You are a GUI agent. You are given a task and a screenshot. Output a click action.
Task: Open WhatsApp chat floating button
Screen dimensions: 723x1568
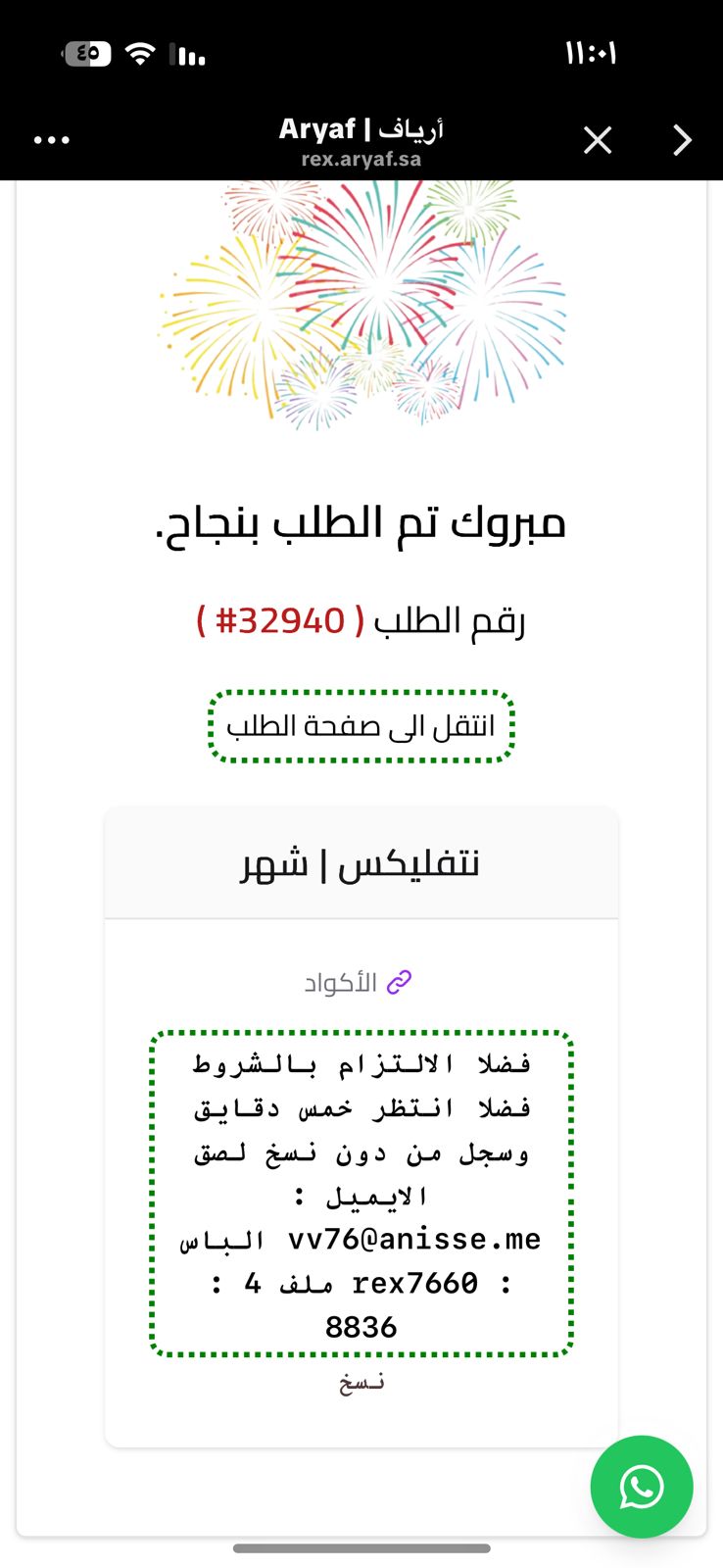coord(642,1487)
